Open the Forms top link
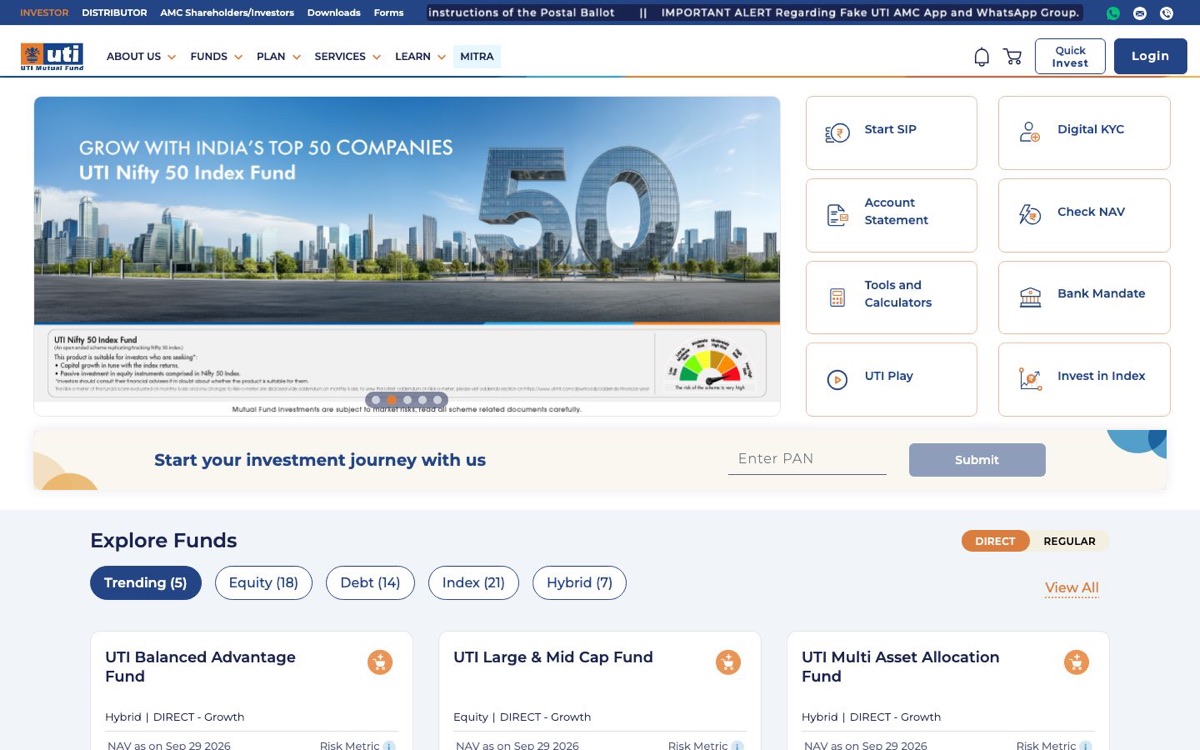This screenshot has height=750, width=1200. (389, 13)
